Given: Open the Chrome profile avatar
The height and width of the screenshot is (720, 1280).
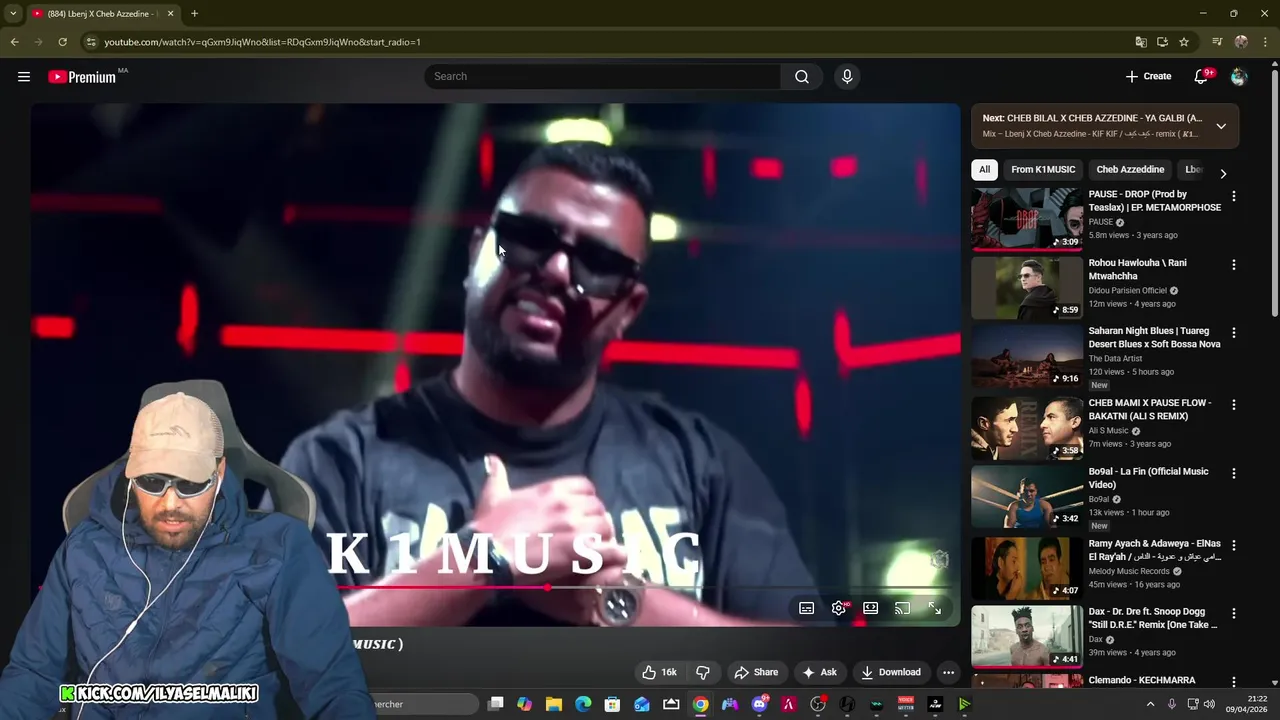Looking at the screenshot, I should [1241, 42].
